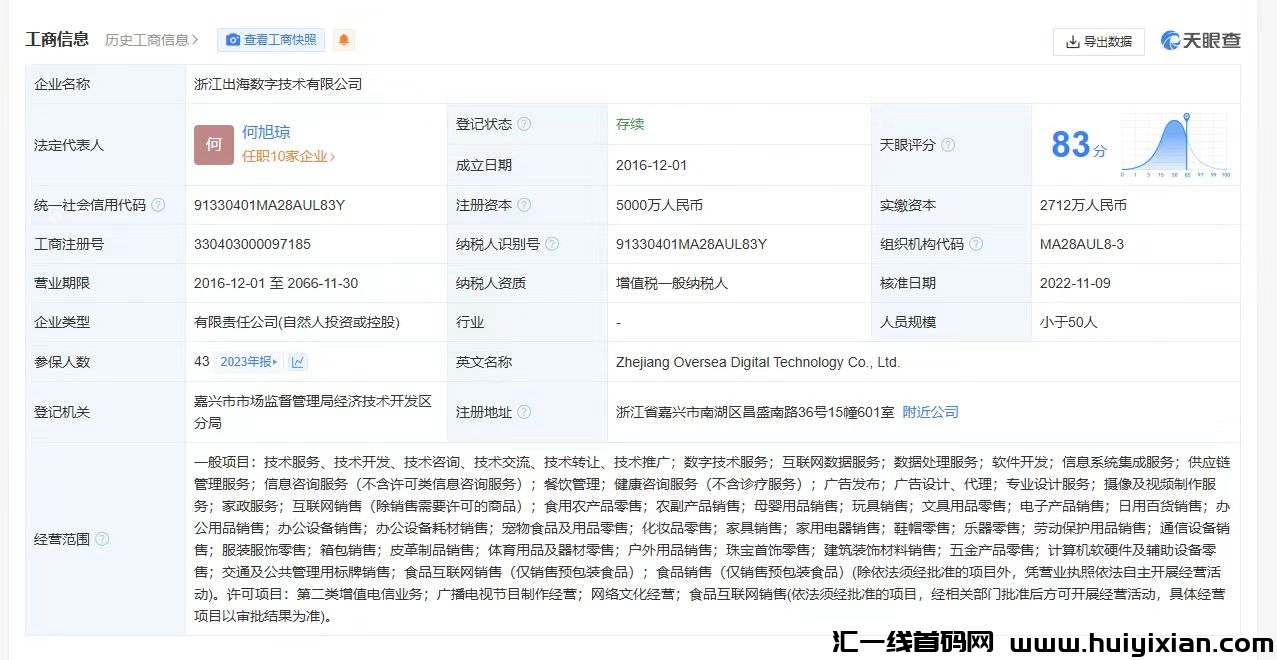Click the question mark next to 注册资本
Screen dimensions: 1277x660
tap(524, 205)
